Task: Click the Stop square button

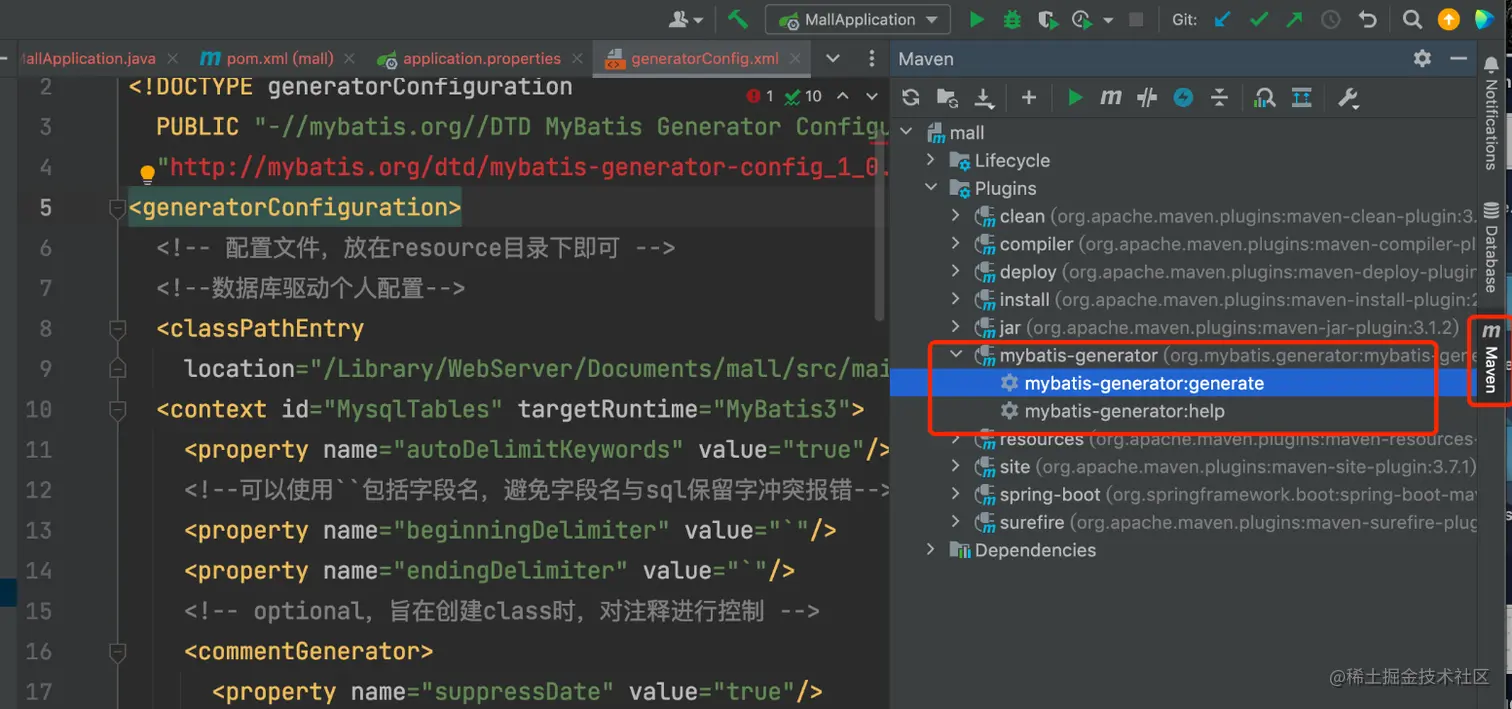Action: [1136, 19]
